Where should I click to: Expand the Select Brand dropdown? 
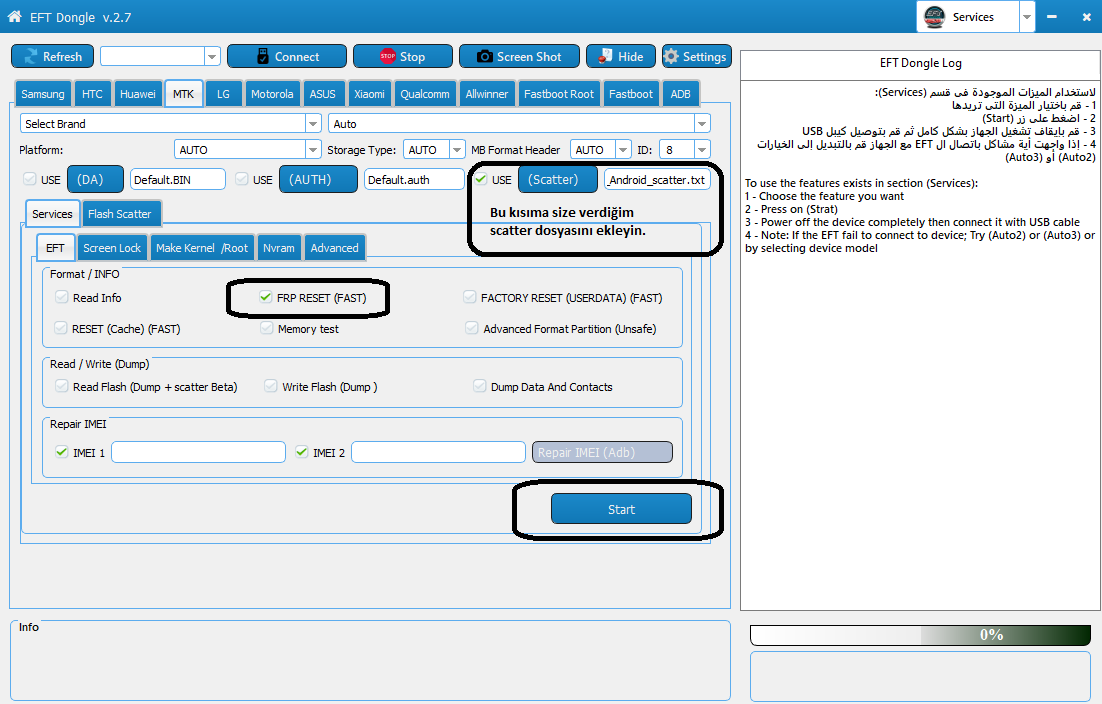pyautogui.click(x=313, y=124)
